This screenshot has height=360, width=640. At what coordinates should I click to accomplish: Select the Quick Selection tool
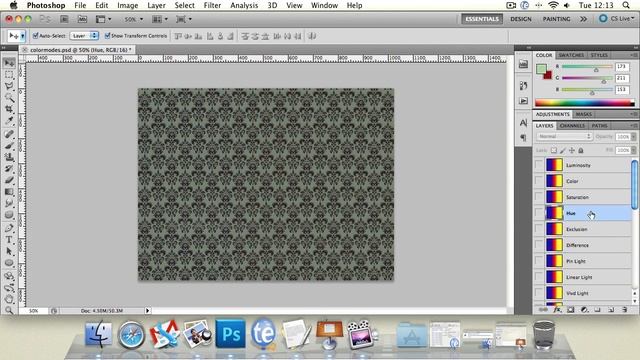tap(9, 98)
